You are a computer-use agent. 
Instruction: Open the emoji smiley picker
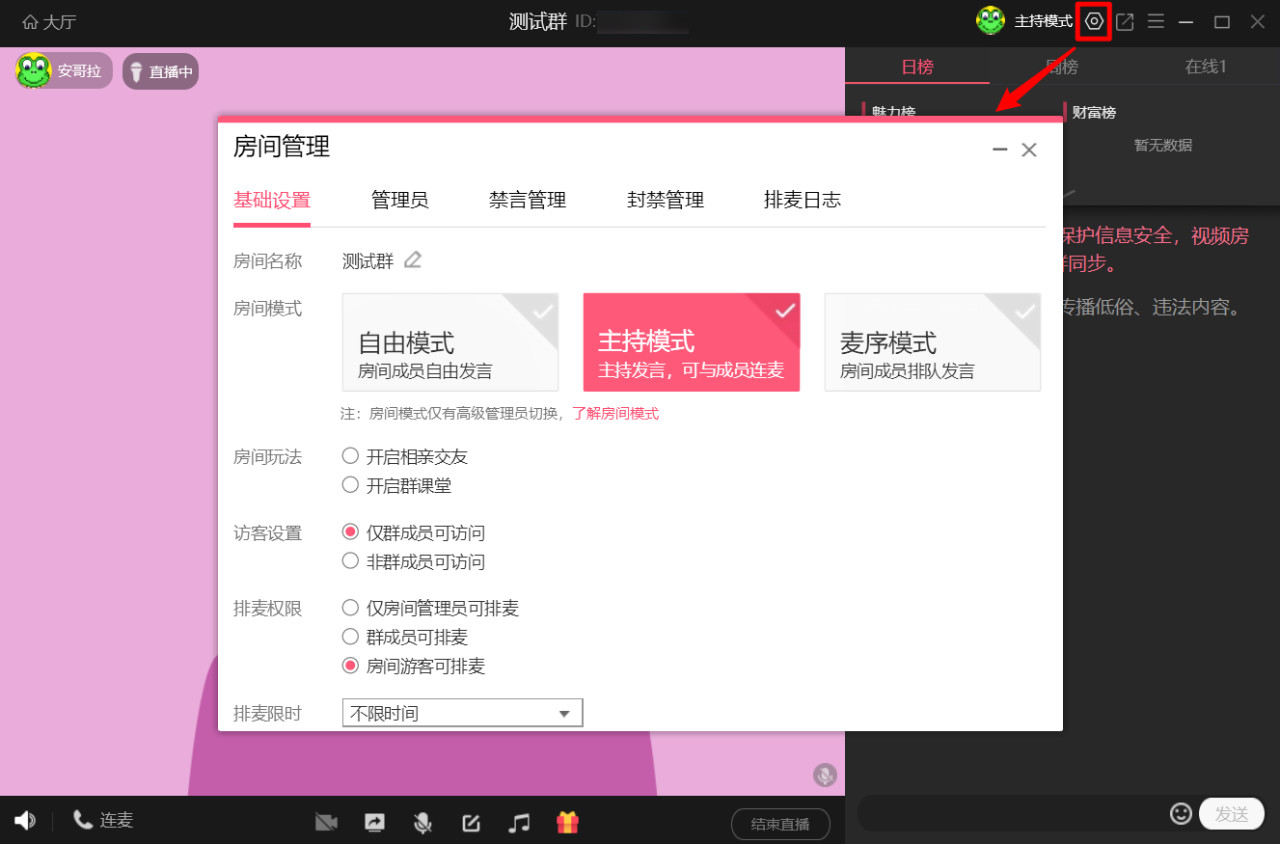pos(1181,814)
